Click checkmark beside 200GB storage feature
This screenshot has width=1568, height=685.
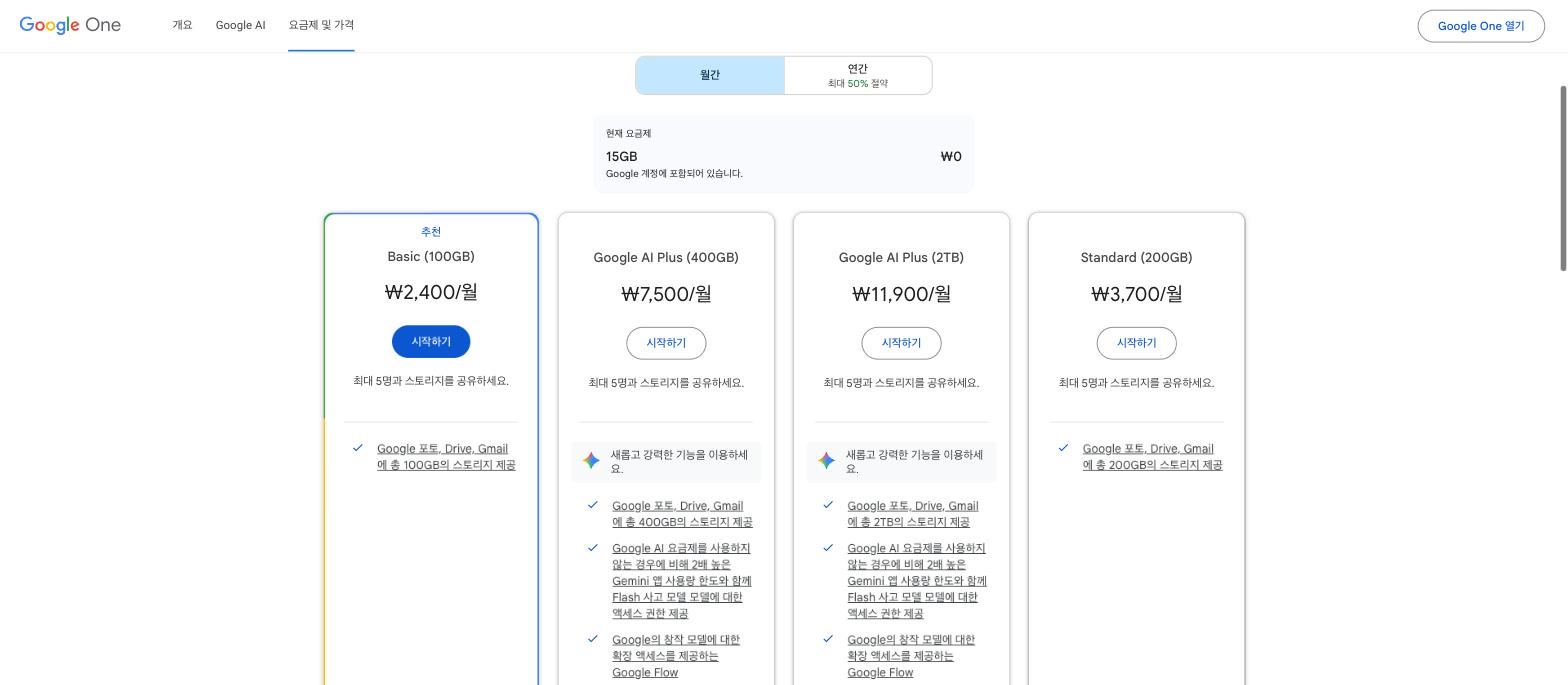coord(1063,448)
